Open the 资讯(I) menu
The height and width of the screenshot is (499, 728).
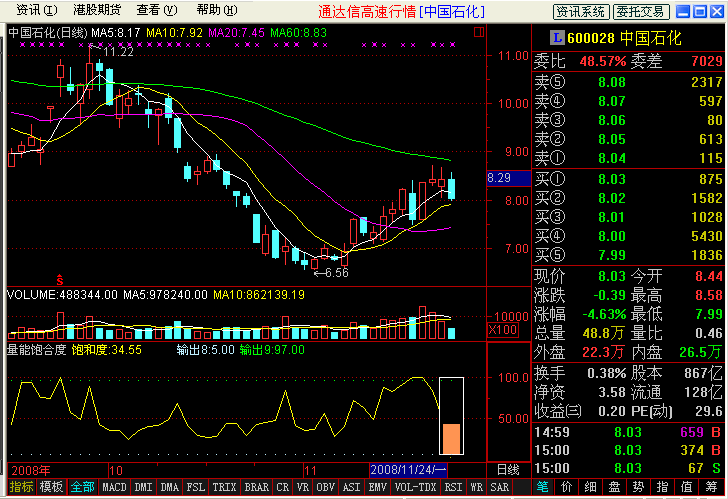(x=37, y=10)
